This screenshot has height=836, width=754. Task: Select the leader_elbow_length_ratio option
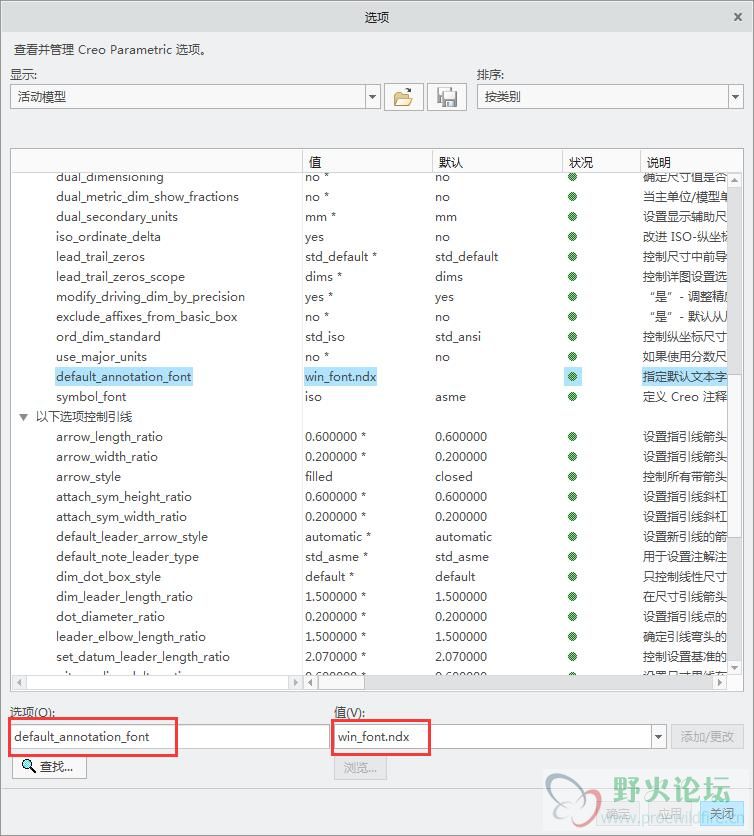(131, 637)
